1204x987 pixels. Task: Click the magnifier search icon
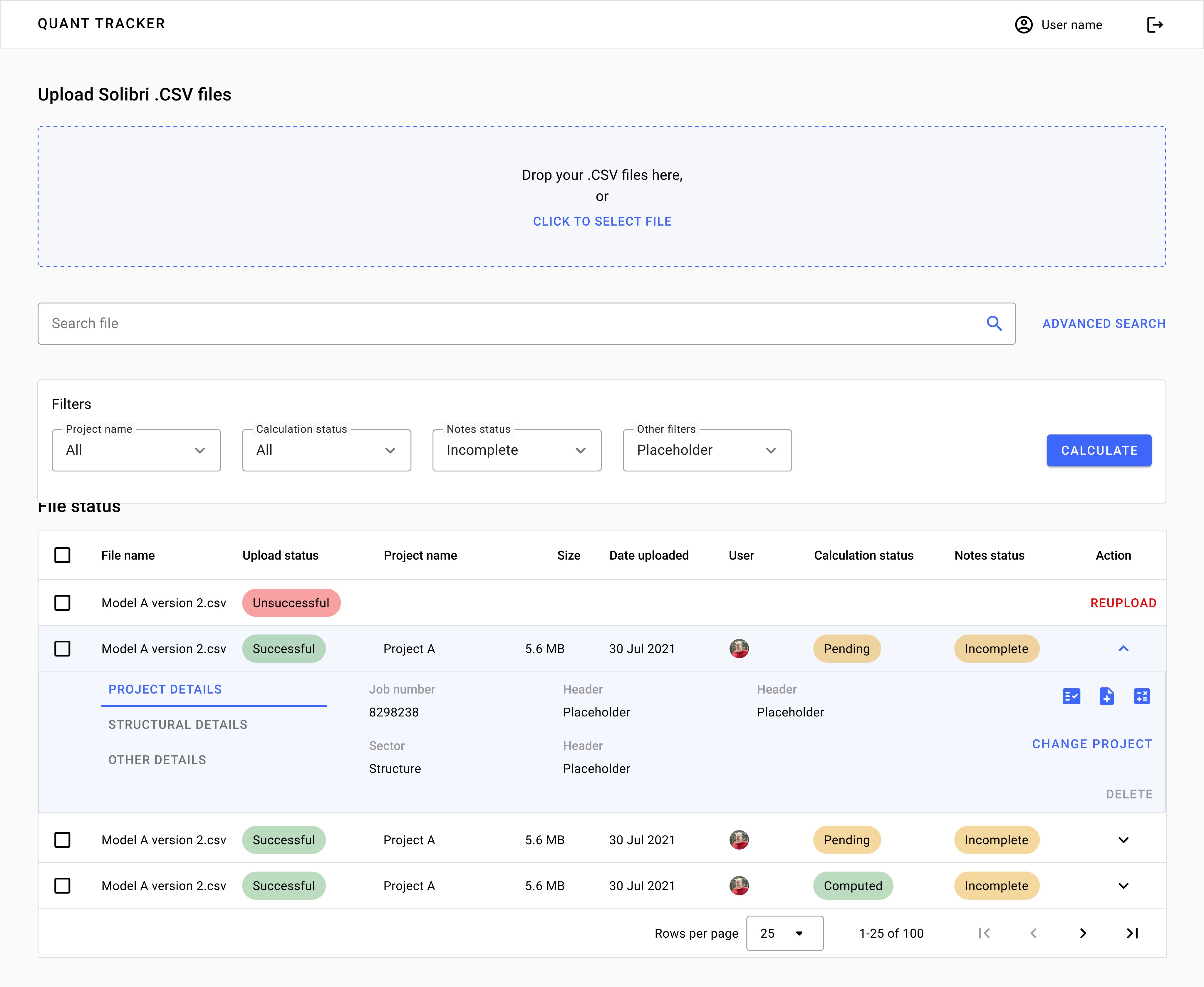tap(994, 323)
